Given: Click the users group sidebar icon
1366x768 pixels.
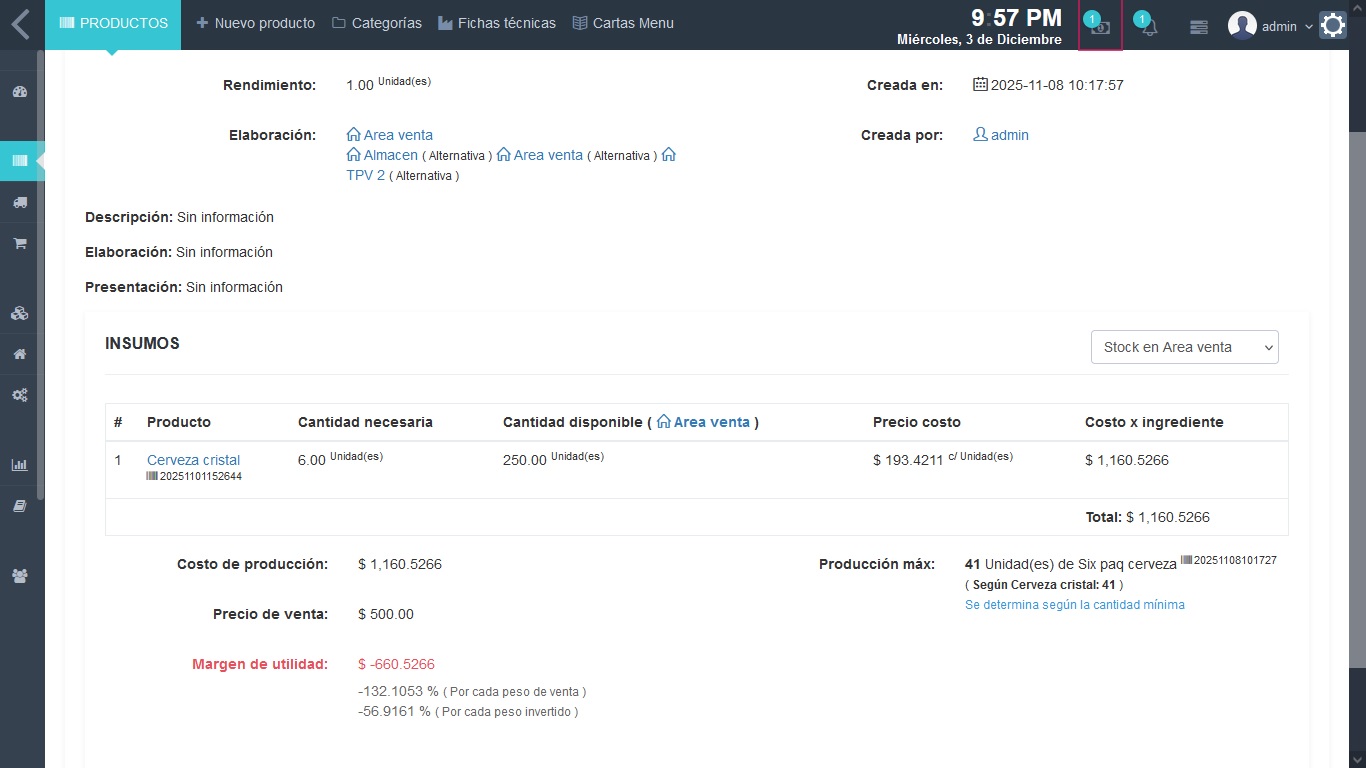Looking at the screenshot, I should tap(19, 576).
